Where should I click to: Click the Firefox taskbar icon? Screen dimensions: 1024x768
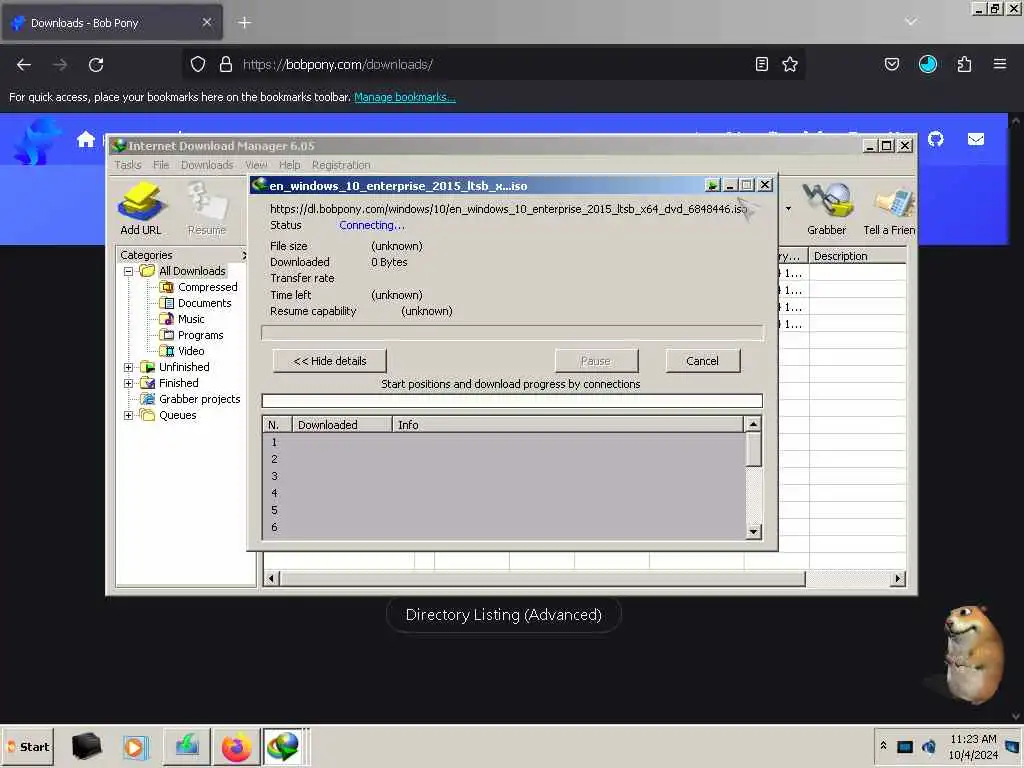(236, 746)
